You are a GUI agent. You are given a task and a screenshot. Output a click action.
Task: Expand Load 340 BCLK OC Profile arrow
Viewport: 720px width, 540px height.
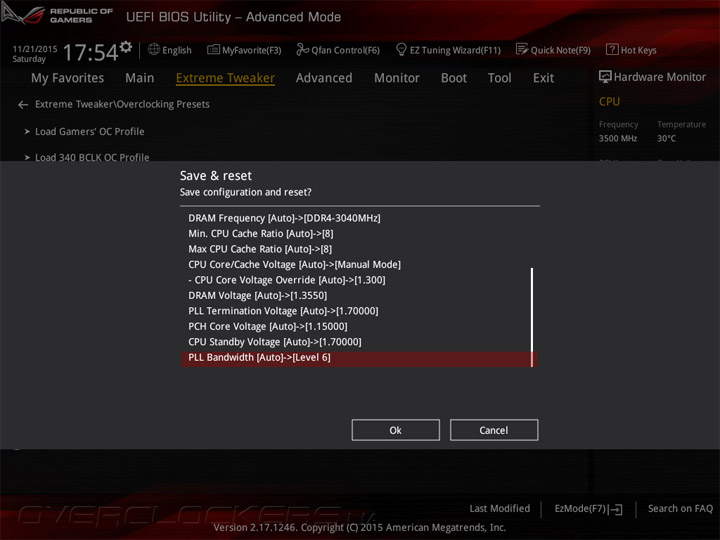click(x=27, y=158)
